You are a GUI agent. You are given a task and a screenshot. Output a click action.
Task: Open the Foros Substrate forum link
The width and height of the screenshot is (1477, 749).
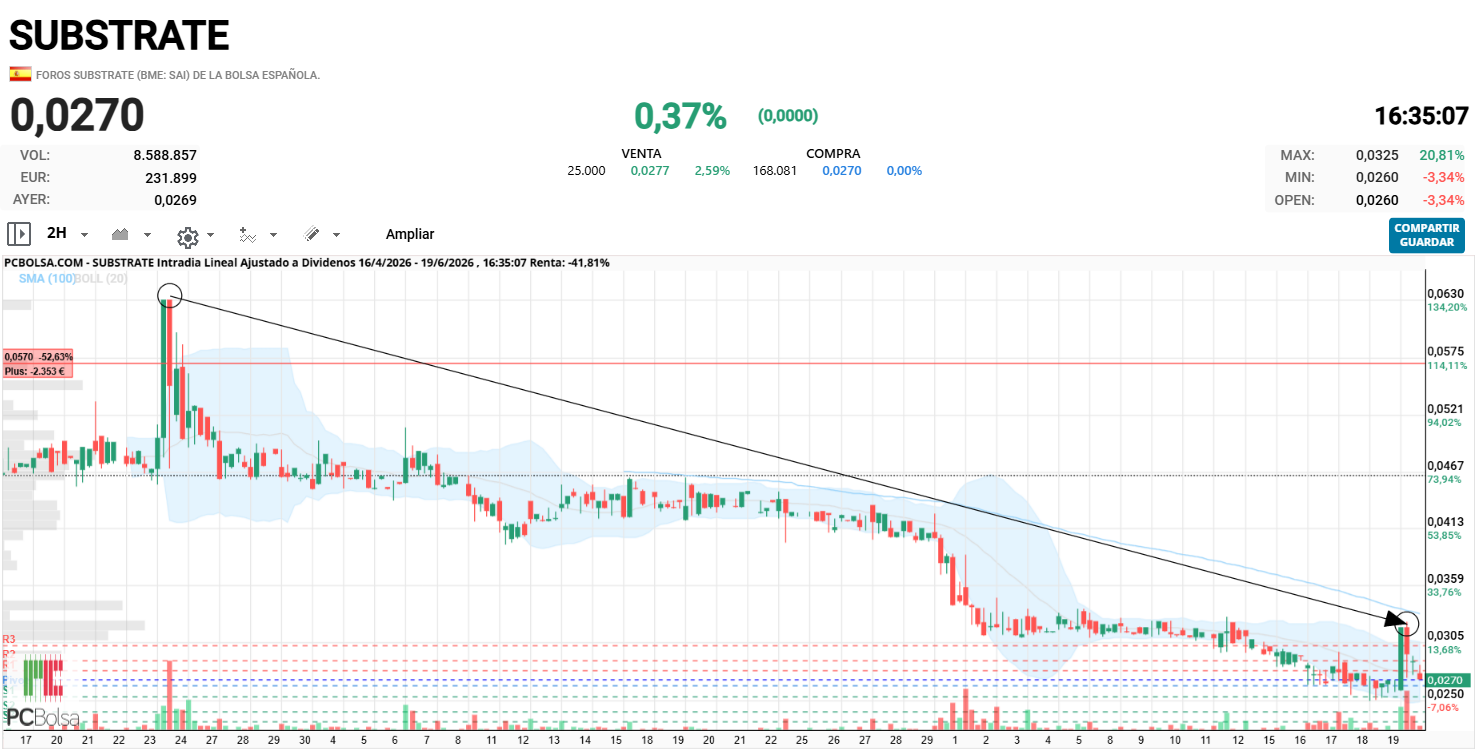(x=178, y=75)
